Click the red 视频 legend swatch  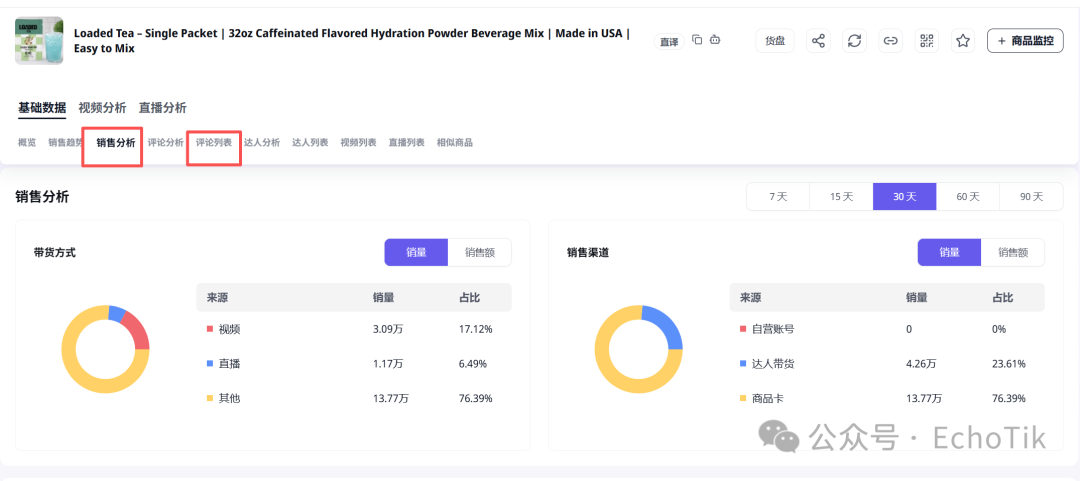tap(209, 329)
